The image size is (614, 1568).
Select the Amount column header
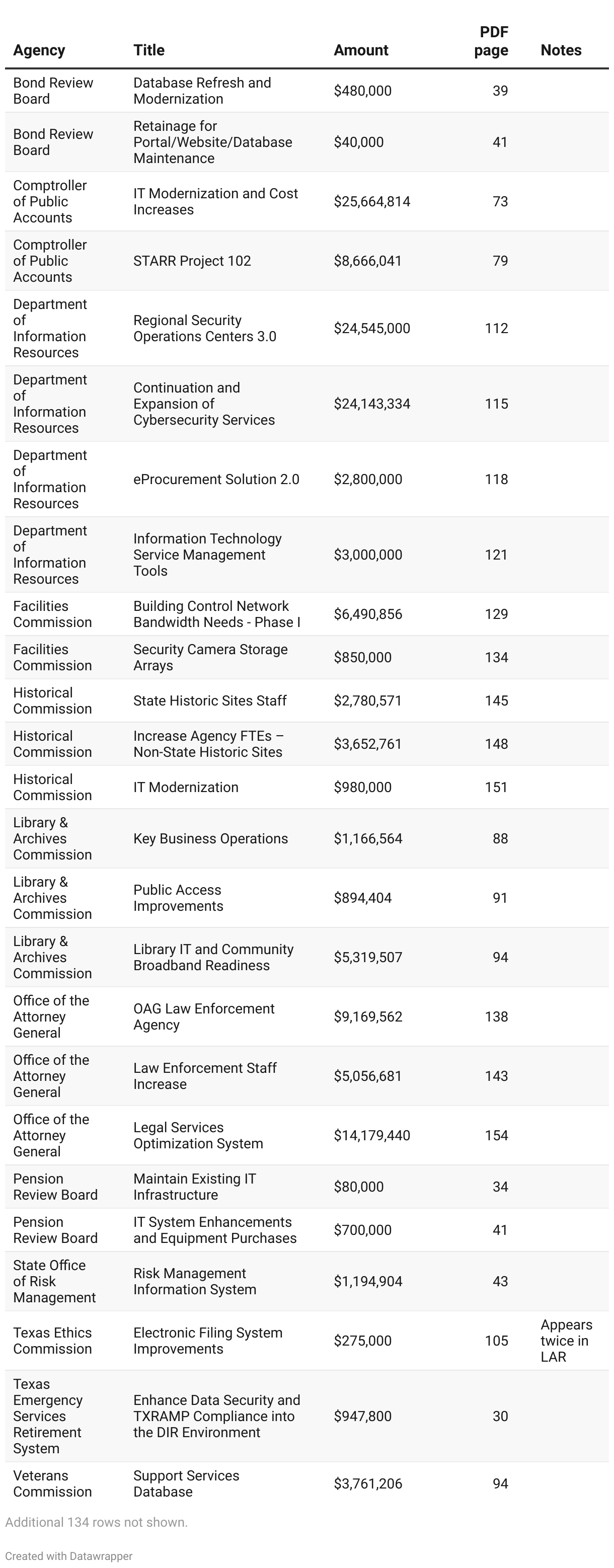click(361, 50)
